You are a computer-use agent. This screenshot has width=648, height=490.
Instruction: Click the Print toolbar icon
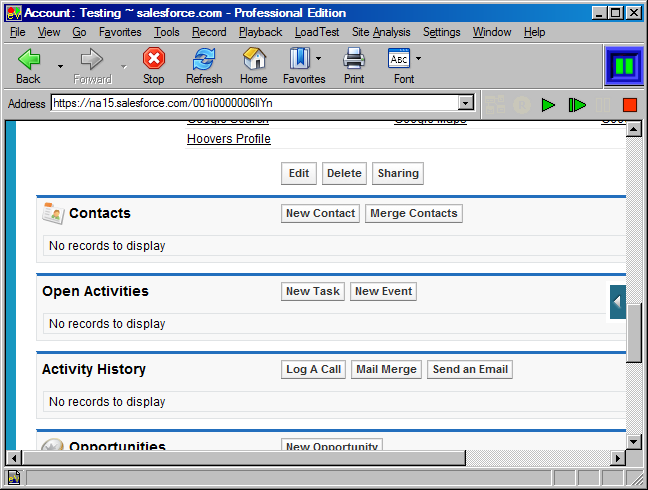(x=354, y=58)
